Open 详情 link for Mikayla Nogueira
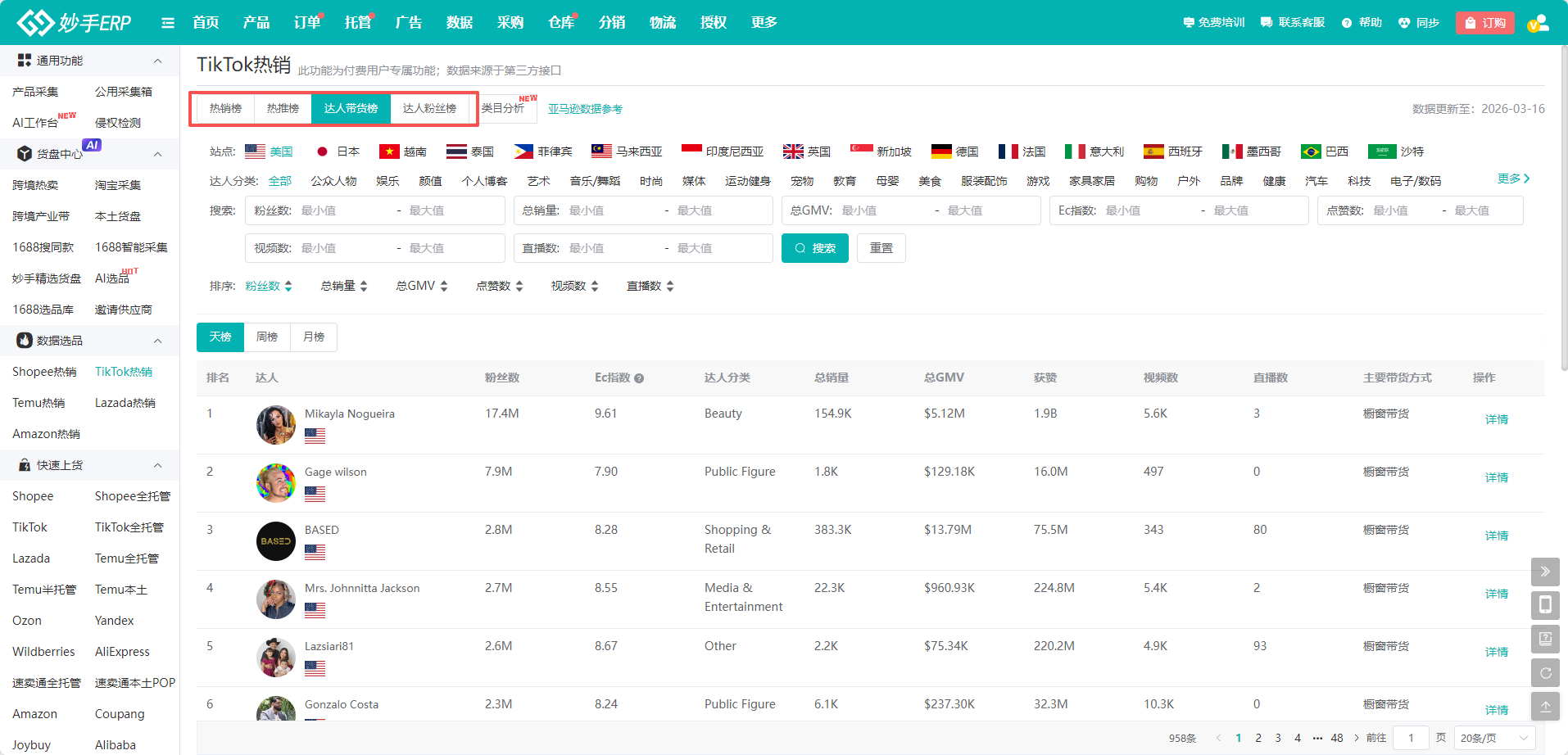The height and width of the screenshot is (755, 1568). pos(1496,419)
